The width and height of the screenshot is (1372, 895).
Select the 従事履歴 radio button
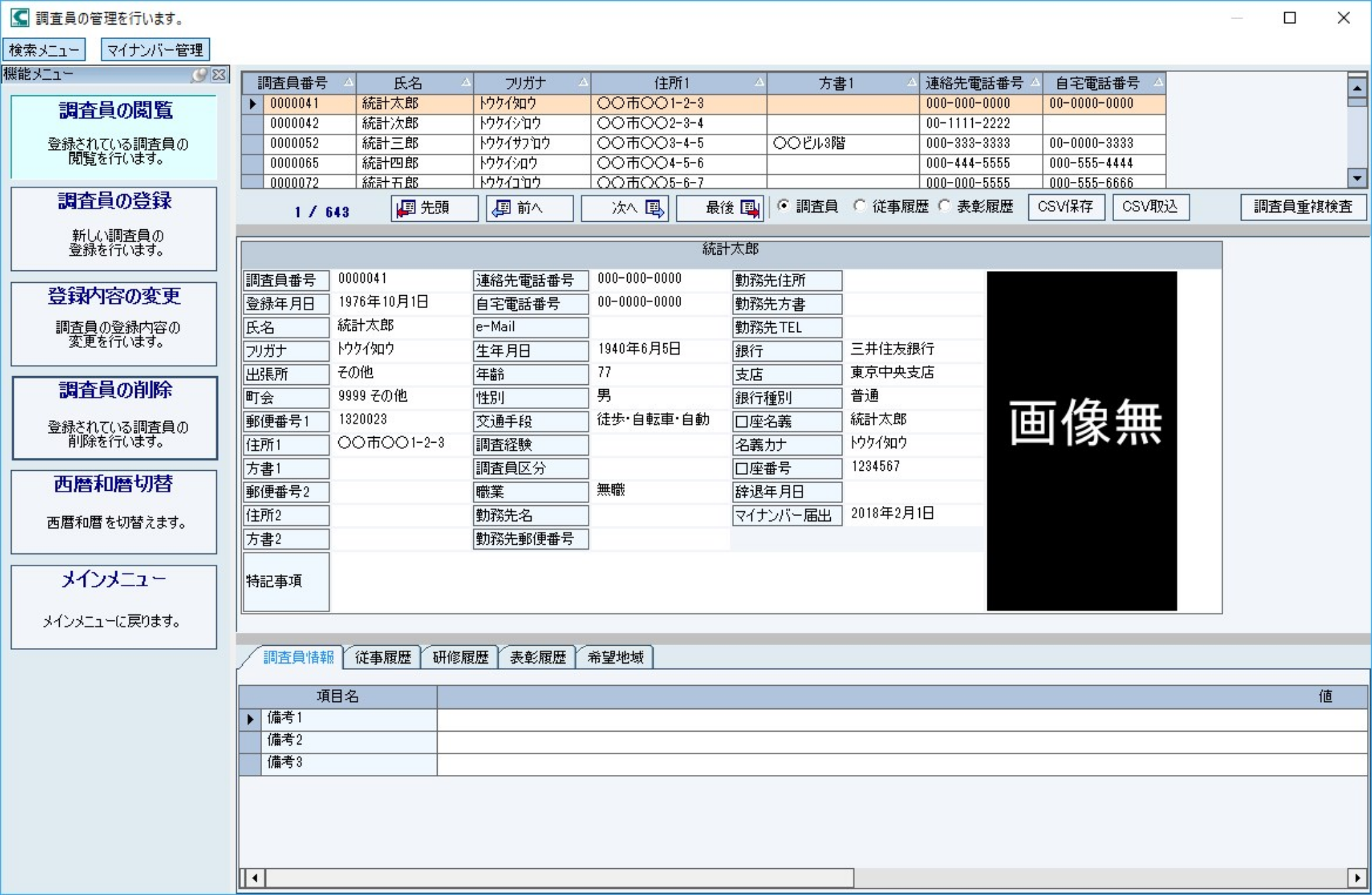point(860,206)
